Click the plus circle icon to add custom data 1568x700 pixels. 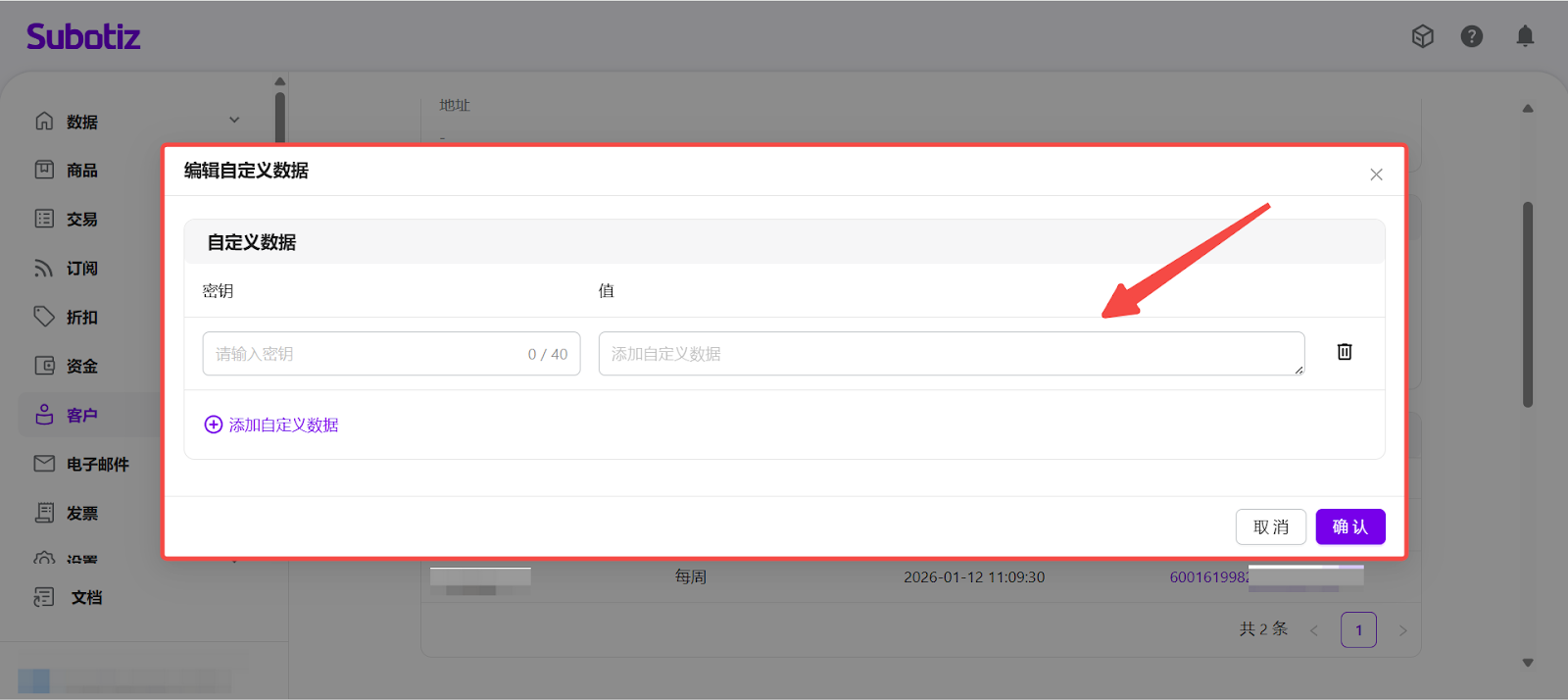(x=213, y=425)
